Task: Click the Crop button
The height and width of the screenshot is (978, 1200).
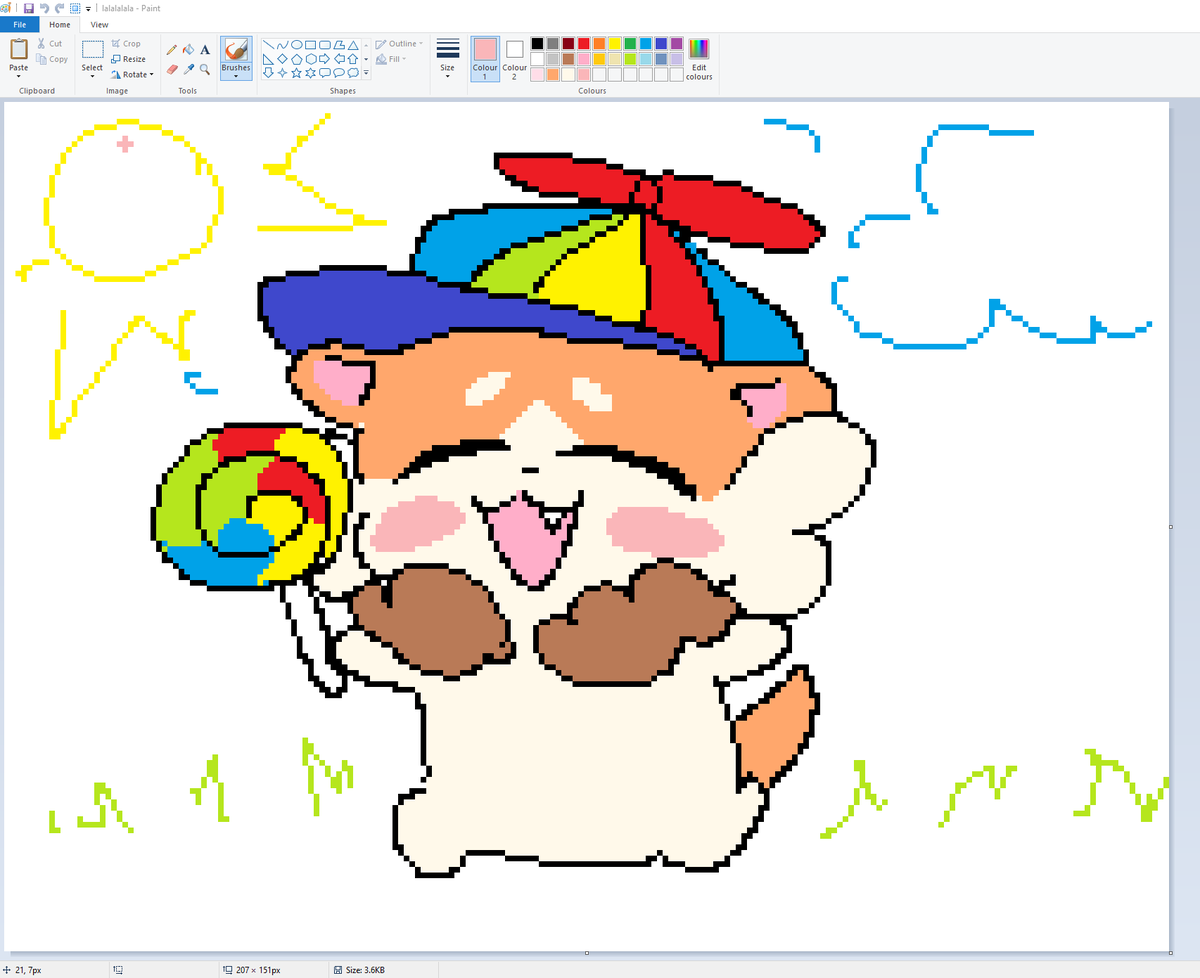Action: click(x=126, y=43)
